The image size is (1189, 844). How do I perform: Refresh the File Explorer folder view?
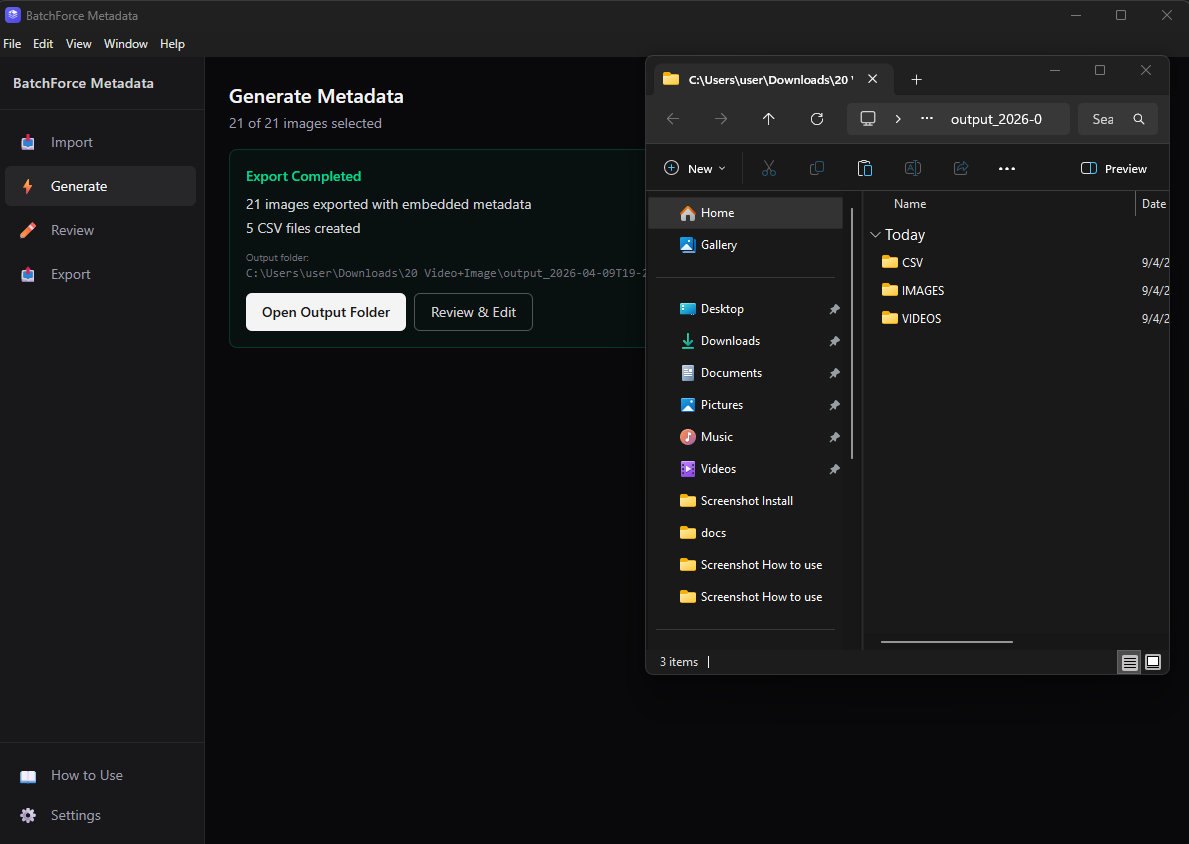click(x=817, y=119)
